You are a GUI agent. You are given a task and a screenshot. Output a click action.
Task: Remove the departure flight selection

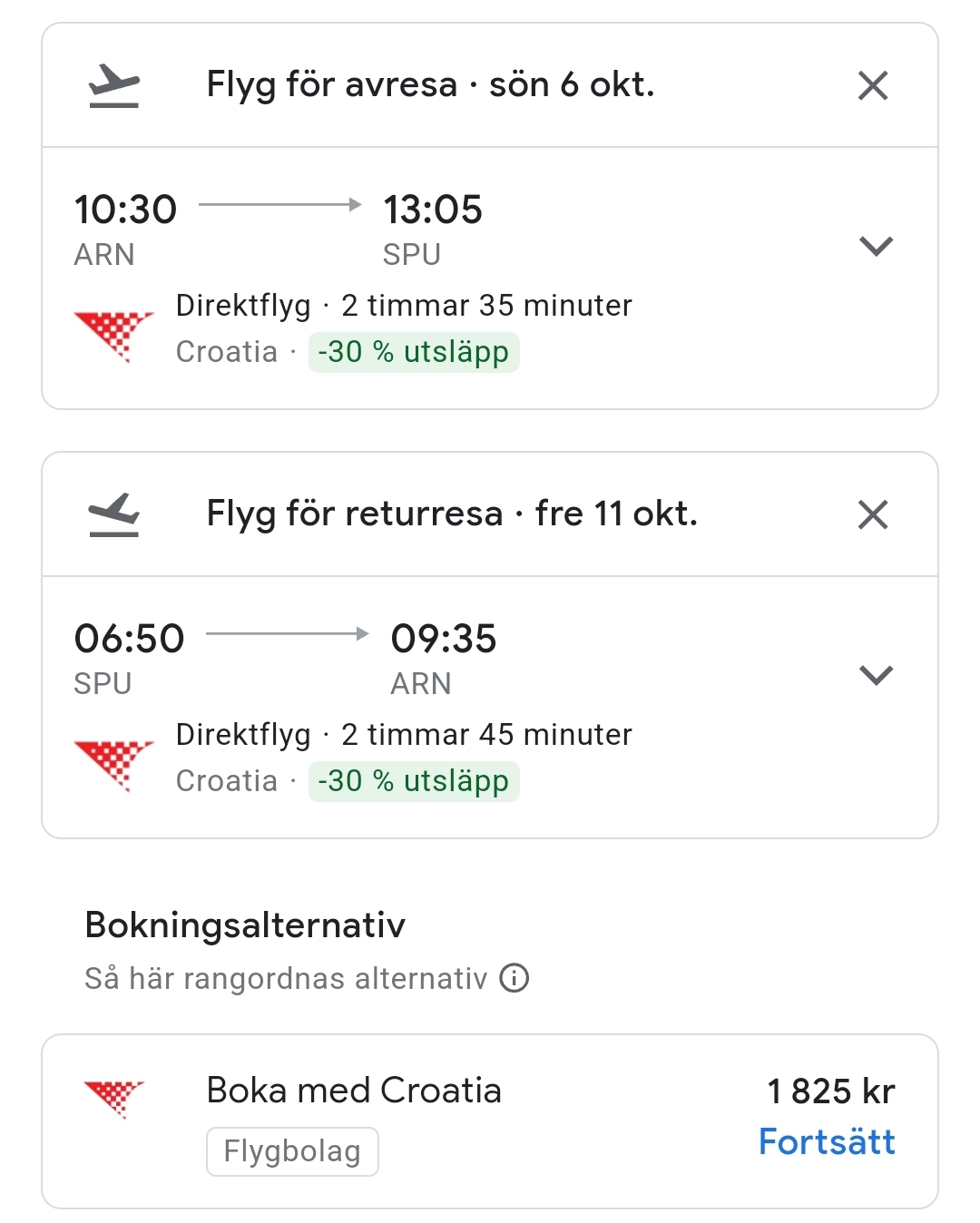pyautogui.click(x=872, y=86)
